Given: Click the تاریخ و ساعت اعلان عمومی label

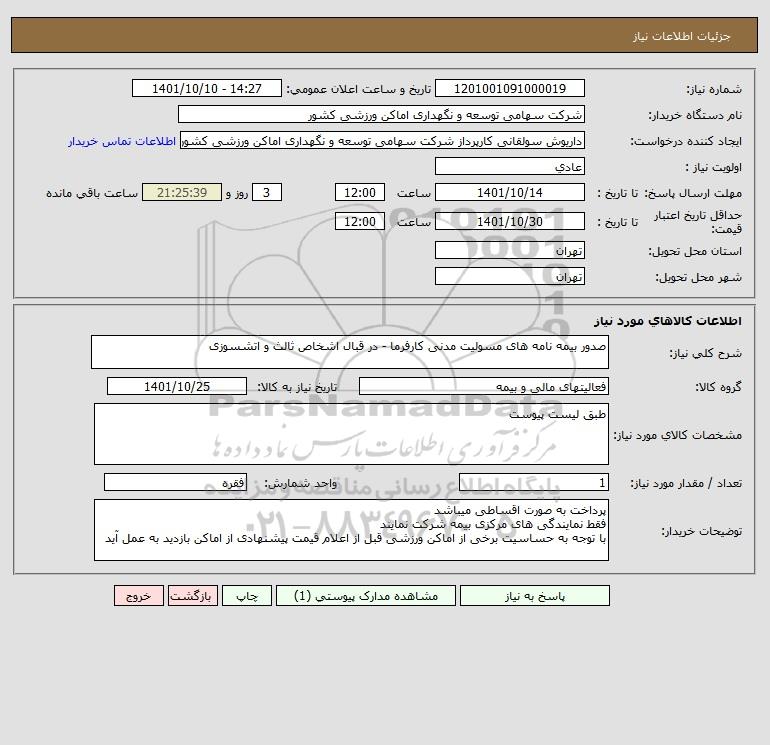Looking at the screenshot, I should point(359,89).
